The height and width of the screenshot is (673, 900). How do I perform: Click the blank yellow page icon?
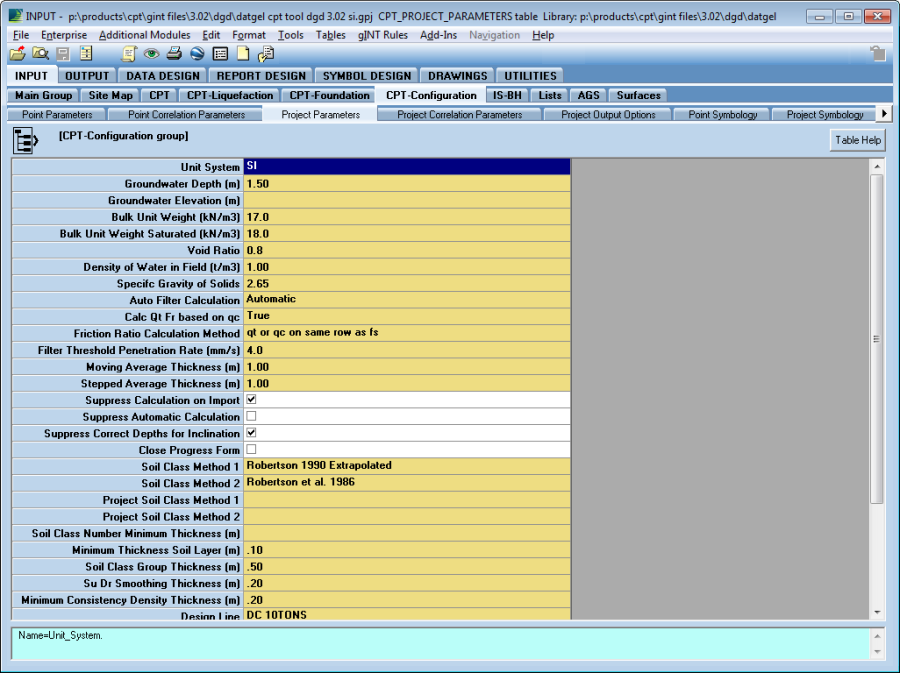tap(243, 54)
